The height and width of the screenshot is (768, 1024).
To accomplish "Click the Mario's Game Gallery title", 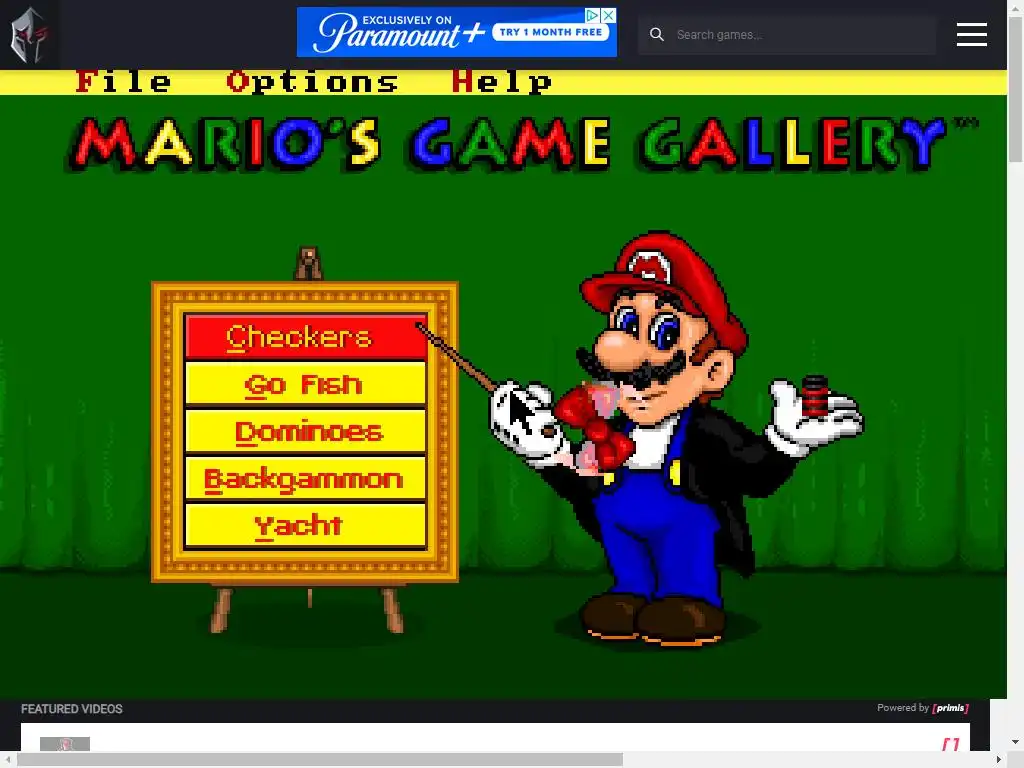I will coord(522,144).
